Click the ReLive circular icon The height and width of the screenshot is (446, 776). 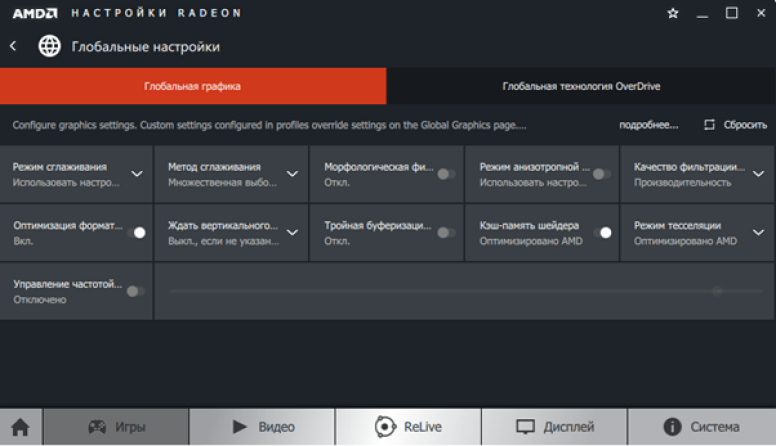[385, 427]
